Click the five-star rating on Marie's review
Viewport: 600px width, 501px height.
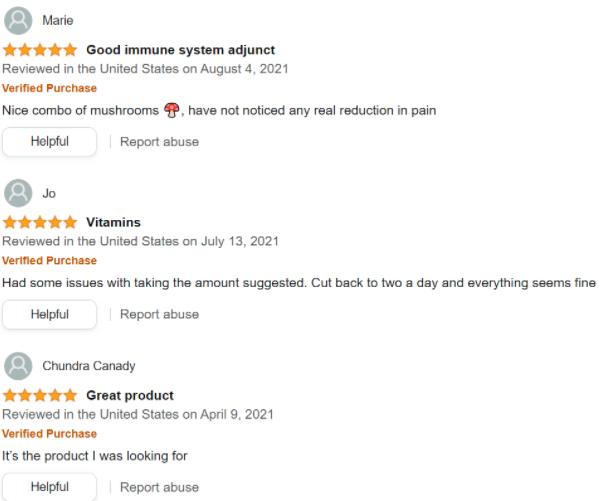(x=40, y=50)
